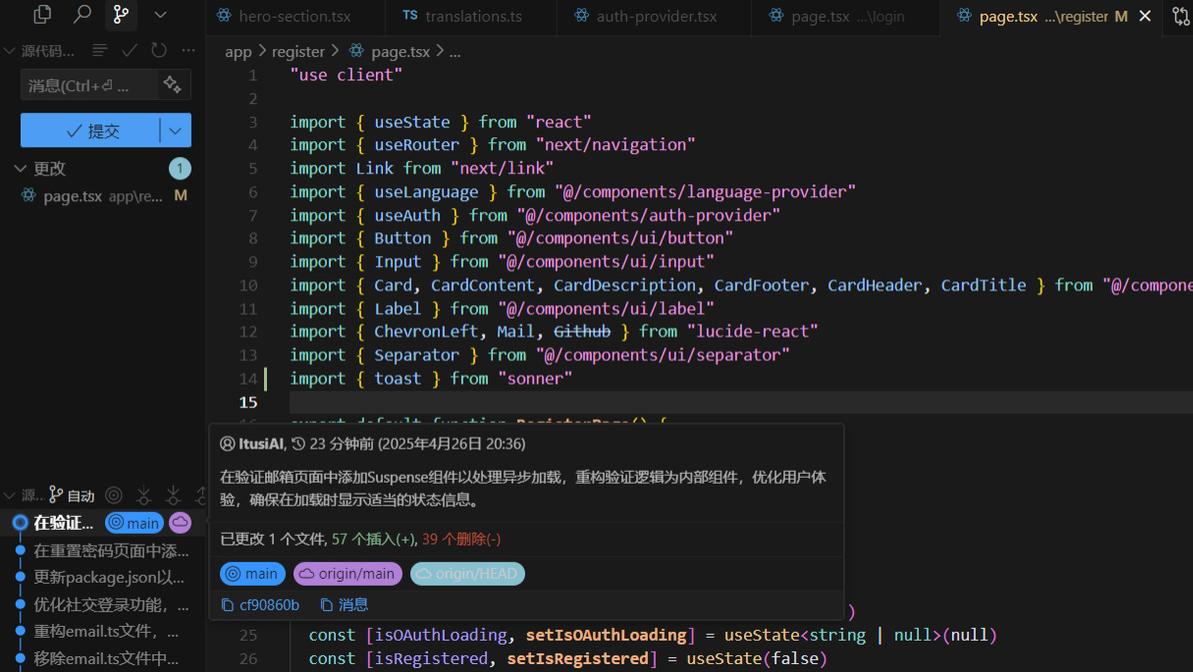Click the useRouter identifier in imports

click(x=417, y=145)
